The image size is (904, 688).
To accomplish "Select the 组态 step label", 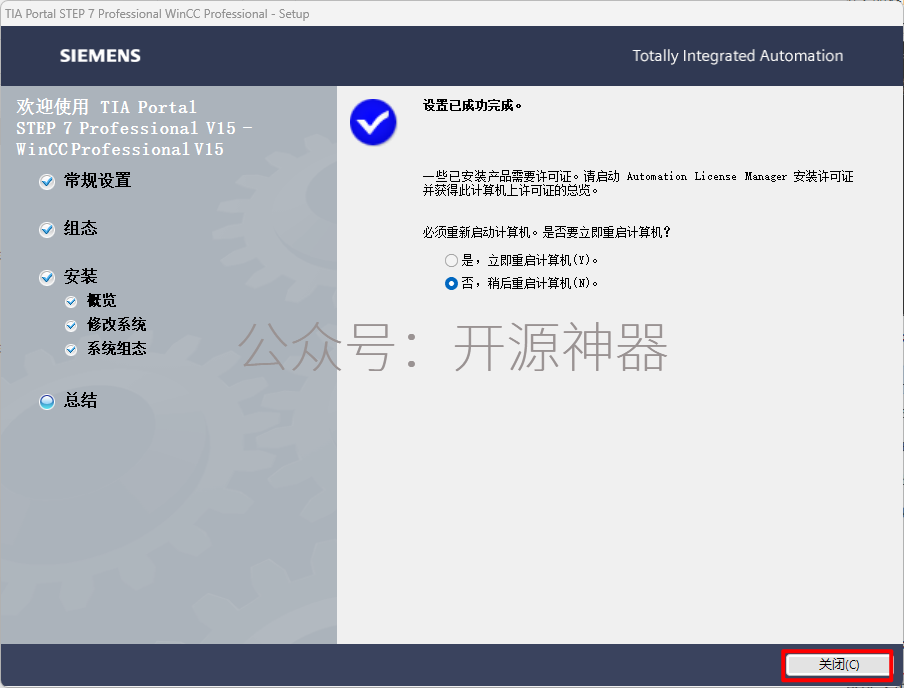I will 80,228.
